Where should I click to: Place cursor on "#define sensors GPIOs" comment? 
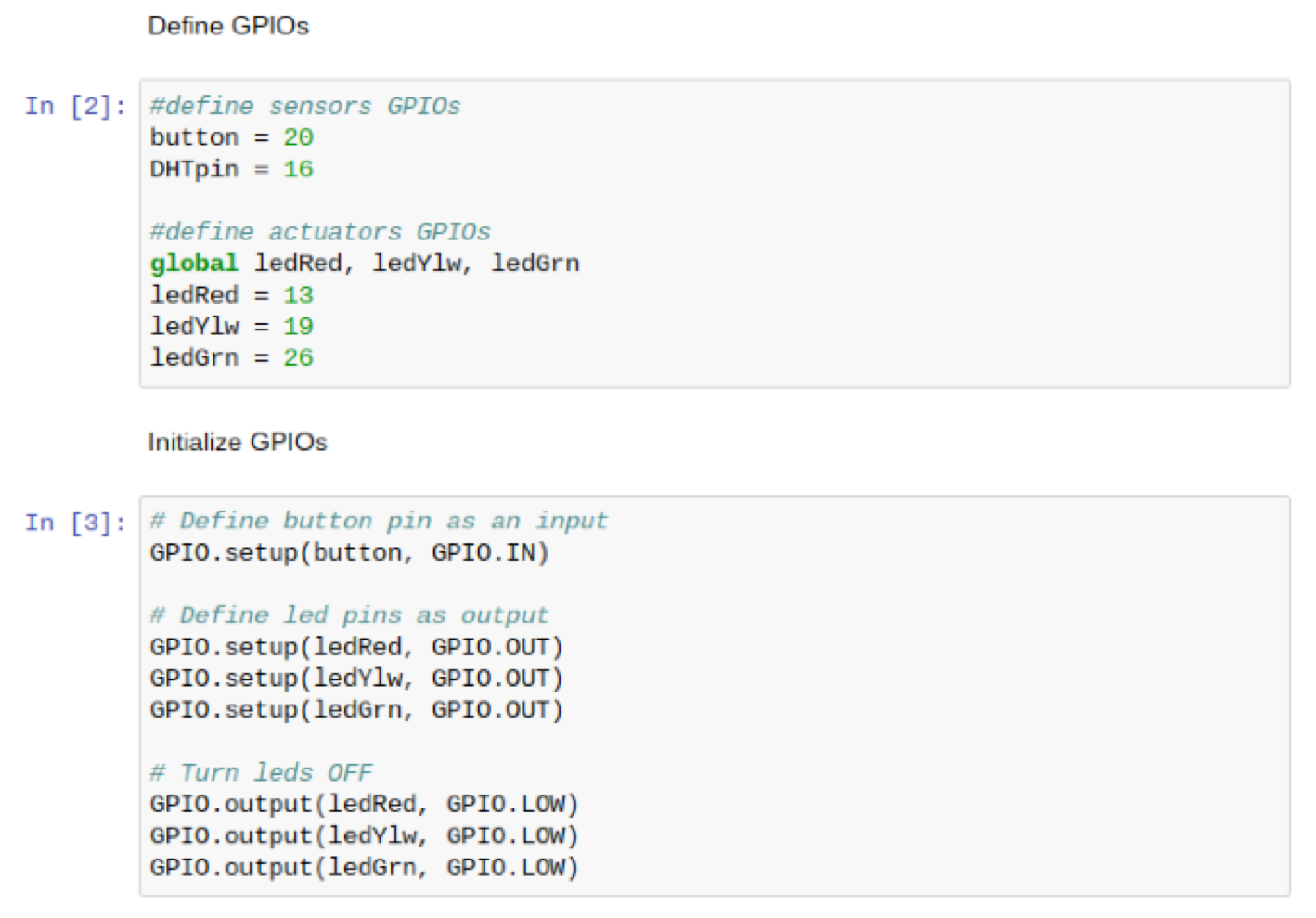(x=304, y=107)
